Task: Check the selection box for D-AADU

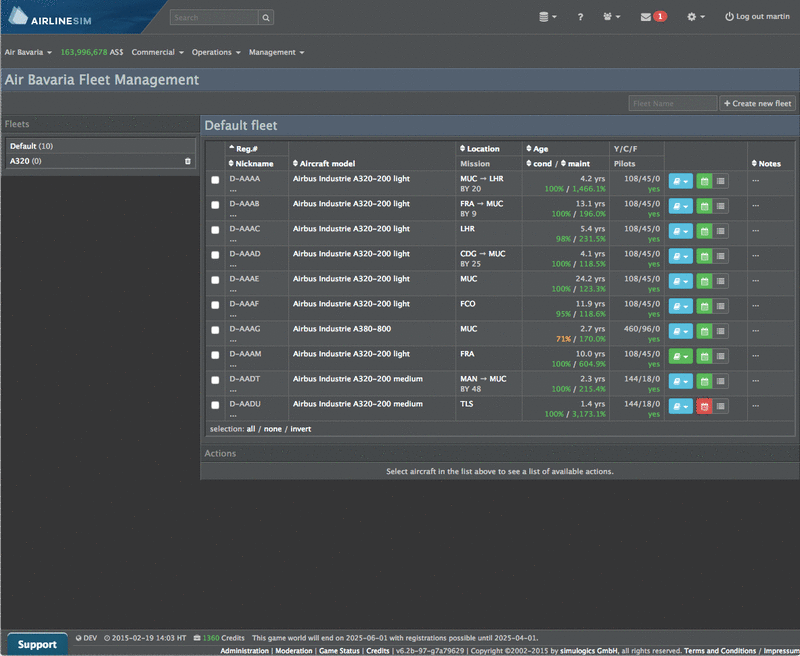Action: coord(213,406)
